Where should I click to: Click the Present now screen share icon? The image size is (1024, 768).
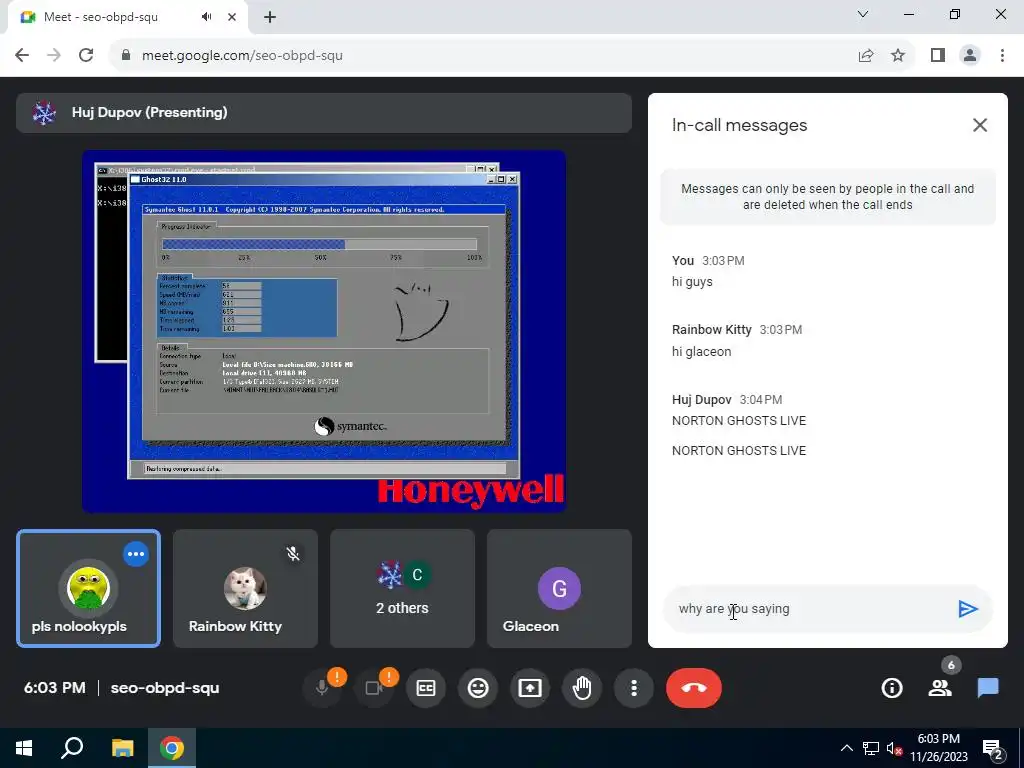click(x=530, y=688)
